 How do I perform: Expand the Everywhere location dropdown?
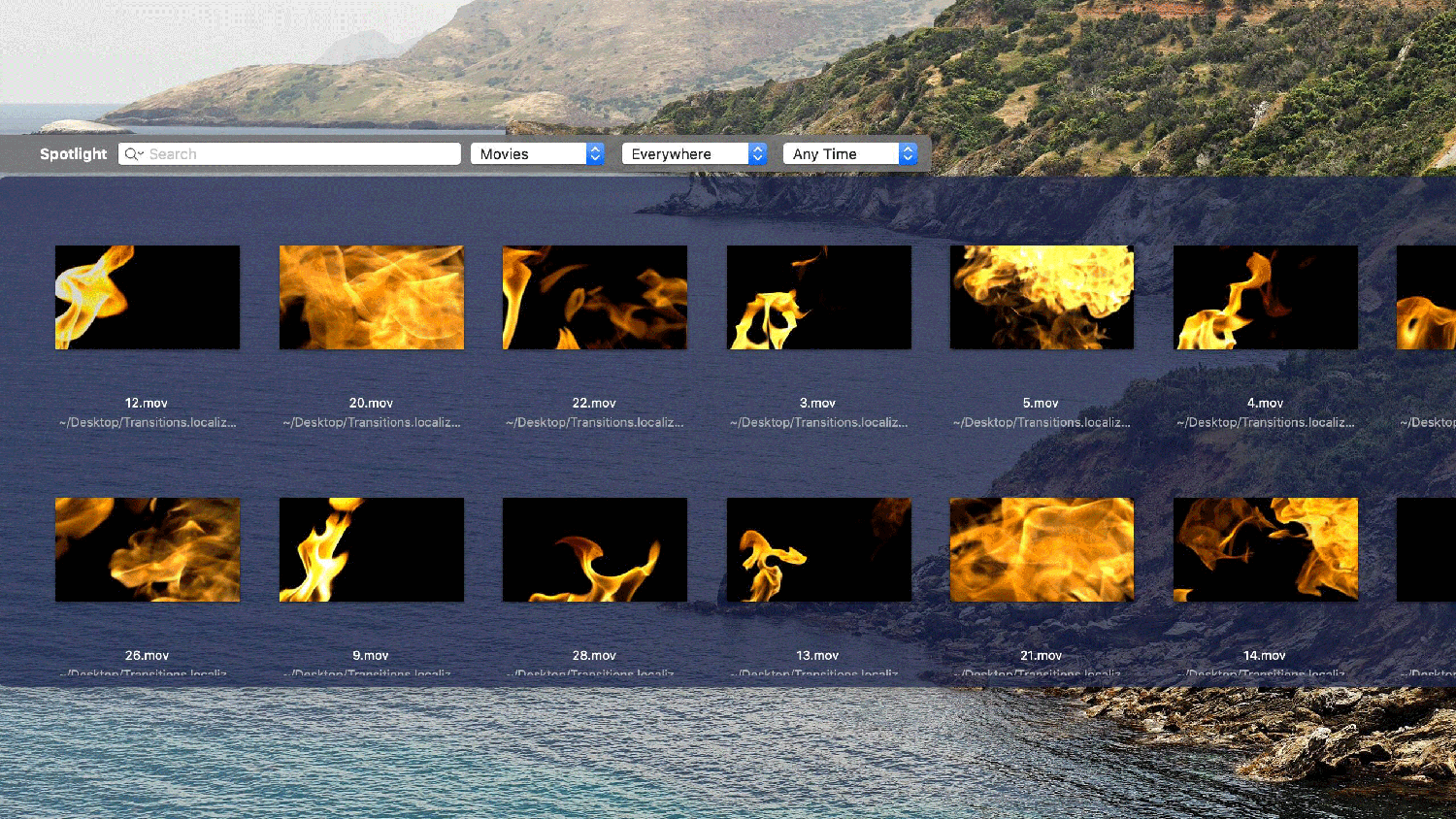tap(694, 154)
